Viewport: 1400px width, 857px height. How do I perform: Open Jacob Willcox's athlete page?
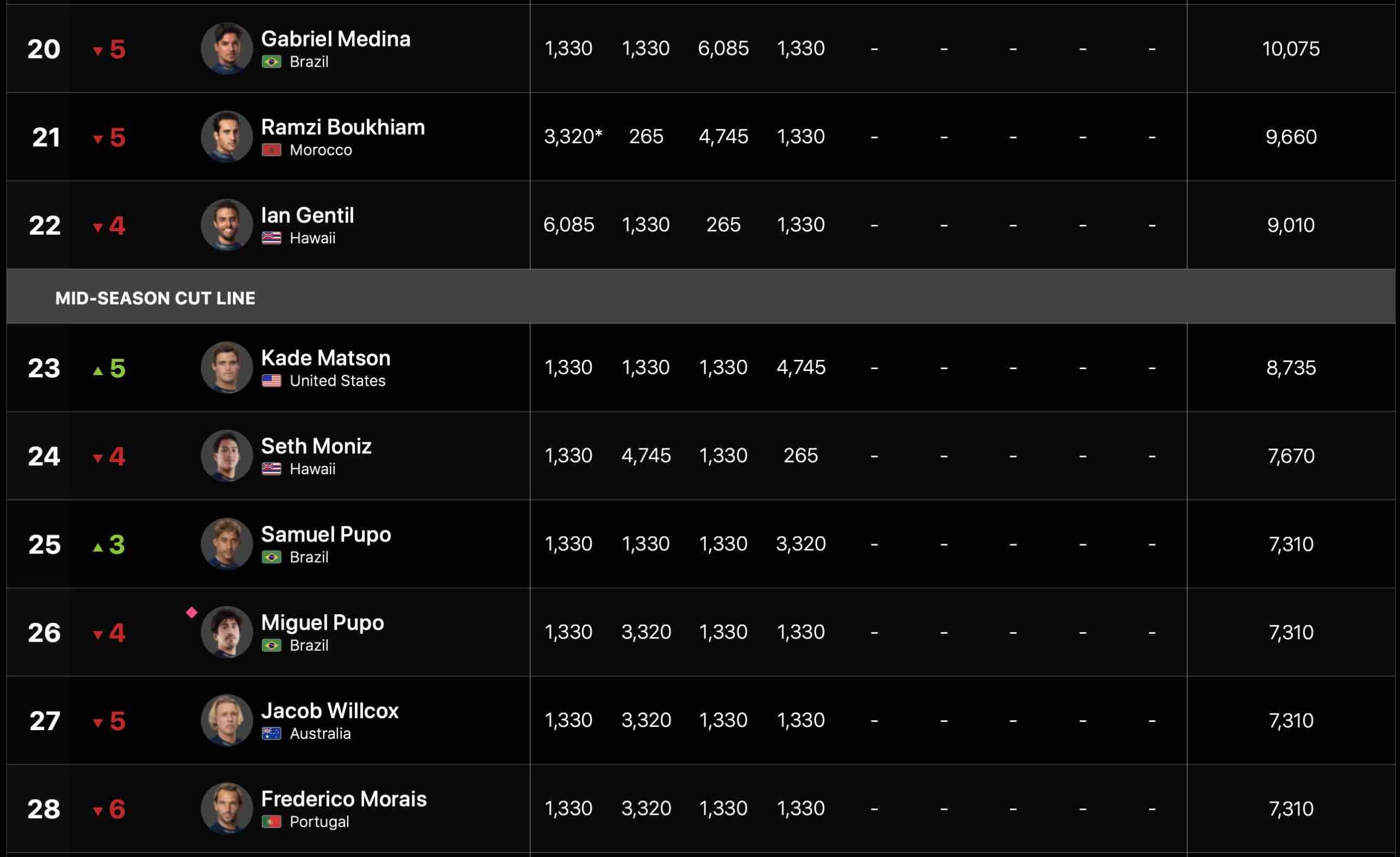(330, 711)
